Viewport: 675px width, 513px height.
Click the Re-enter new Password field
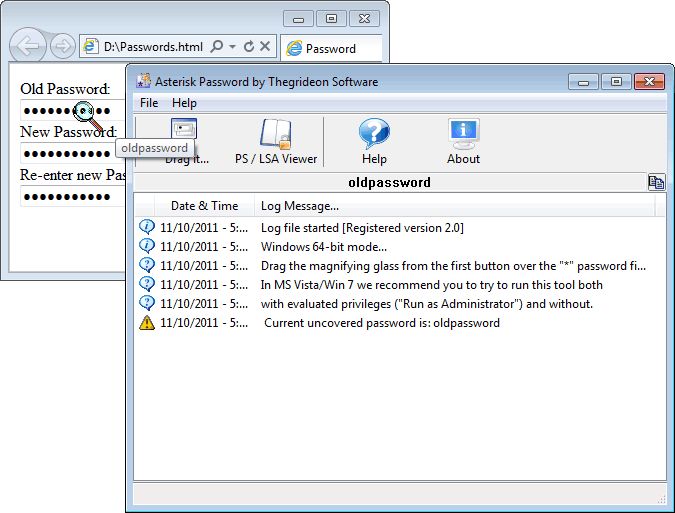[x=72, y=197]
